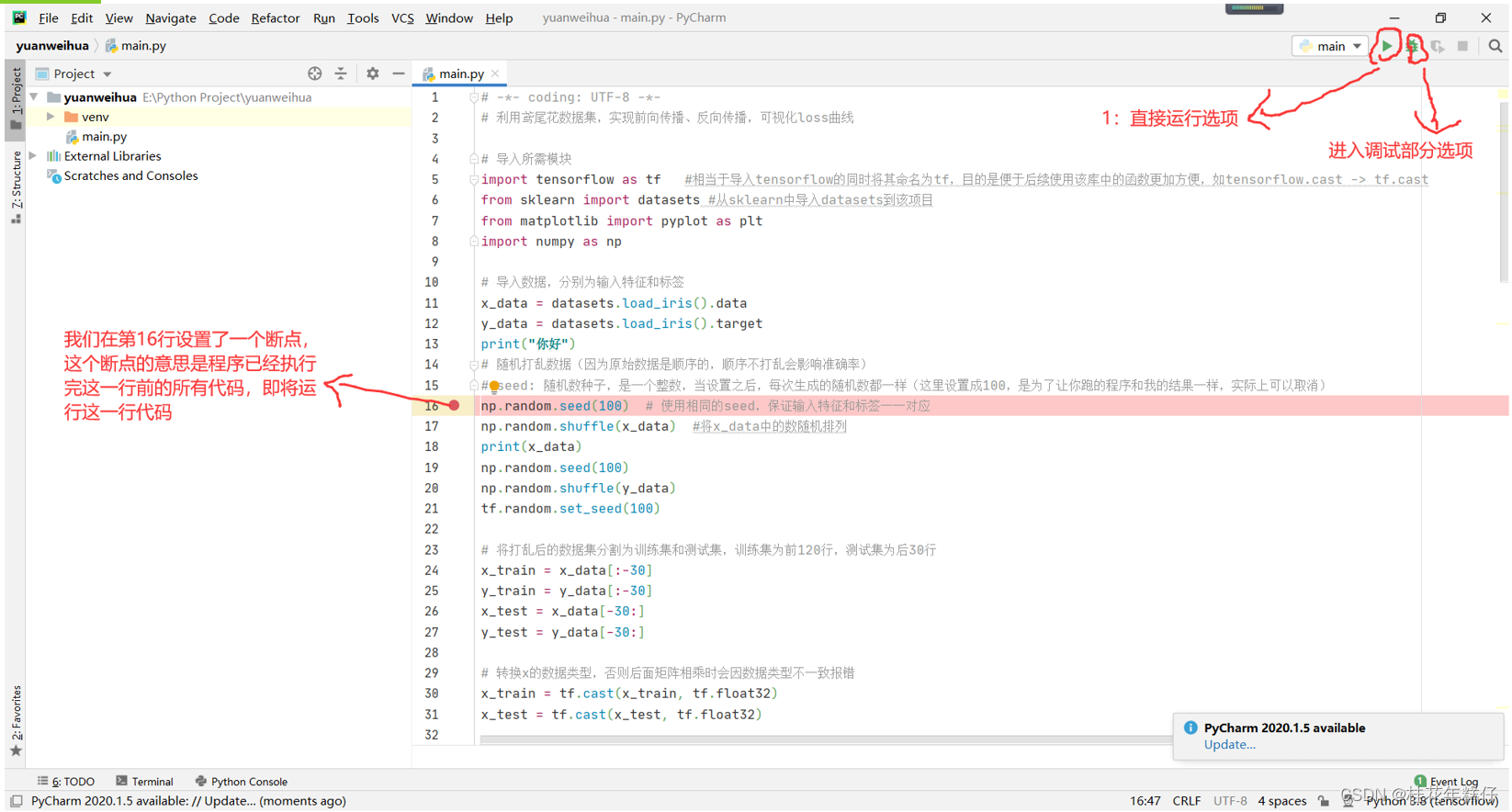This screenshot has width=1512, height=812.
Task: Open Project panel settings gear
Action: click(372, 73)
